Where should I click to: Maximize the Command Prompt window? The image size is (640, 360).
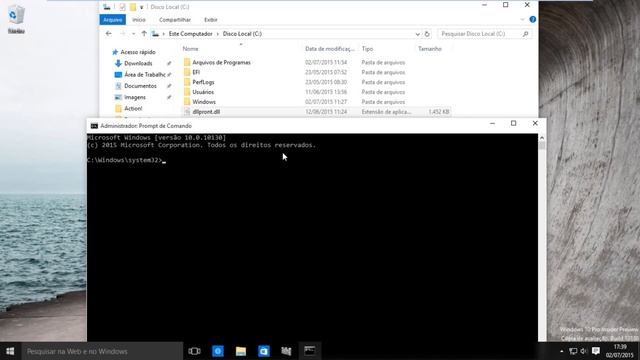[513, 123]
